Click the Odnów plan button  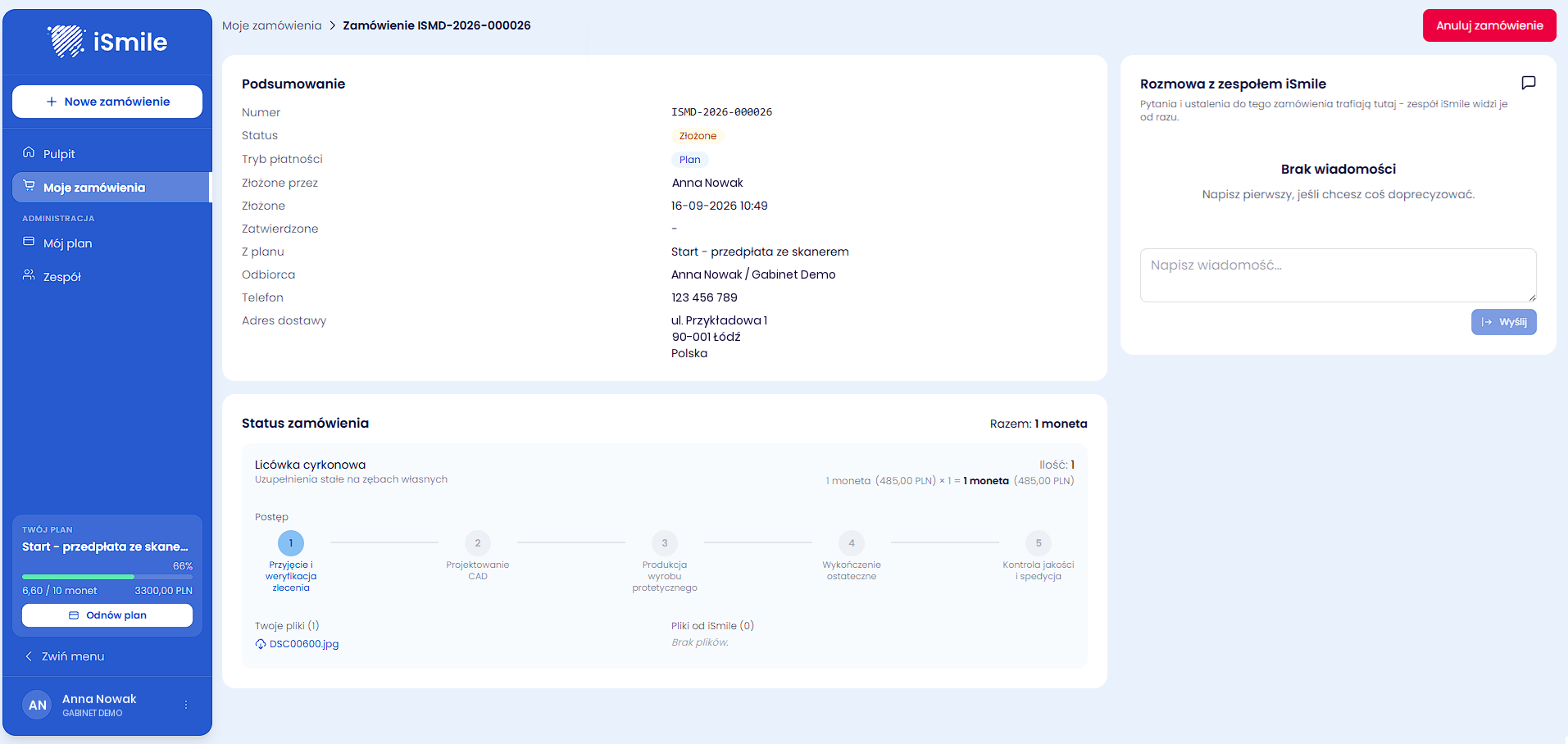(107, 615)
